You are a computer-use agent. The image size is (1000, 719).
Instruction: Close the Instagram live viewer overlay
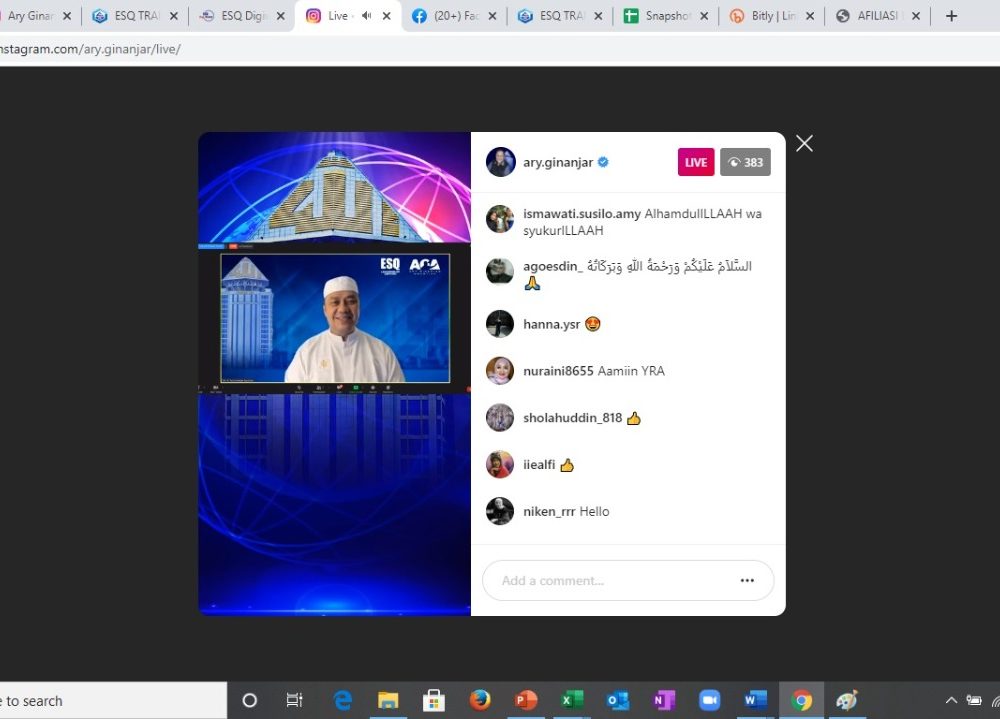[804, 143]
